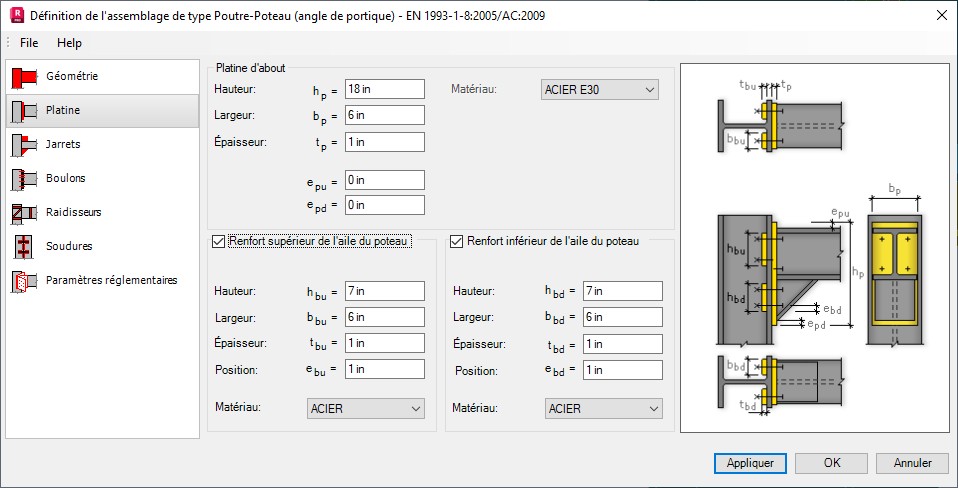Viewport: 958px width, 488px height.
Task: Open the ACIER E30 material dropdown
Action: [x=599, y=90]
